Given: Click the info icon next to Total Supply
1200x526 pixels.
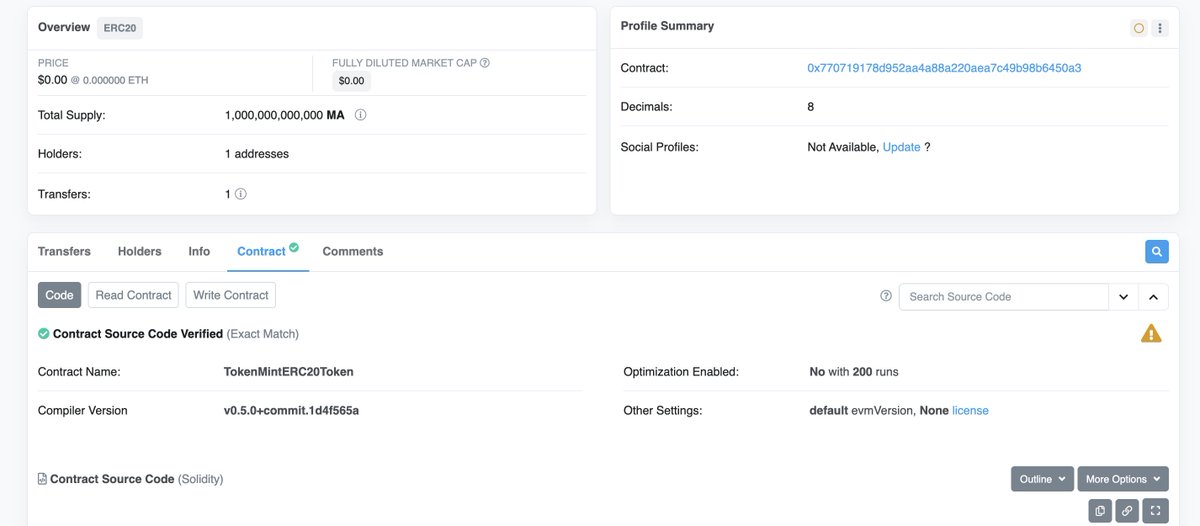Looking at the screenshot, I should [x=360, y=115].
